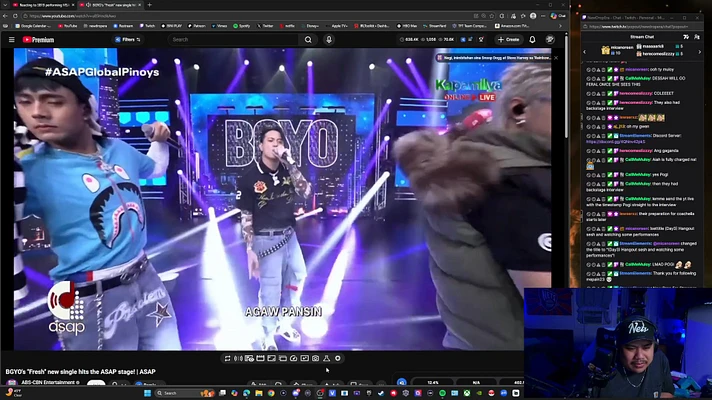The image size is (712, 400).
Task: Advance gifter leaderboard with right arrow
Action: 699,51
